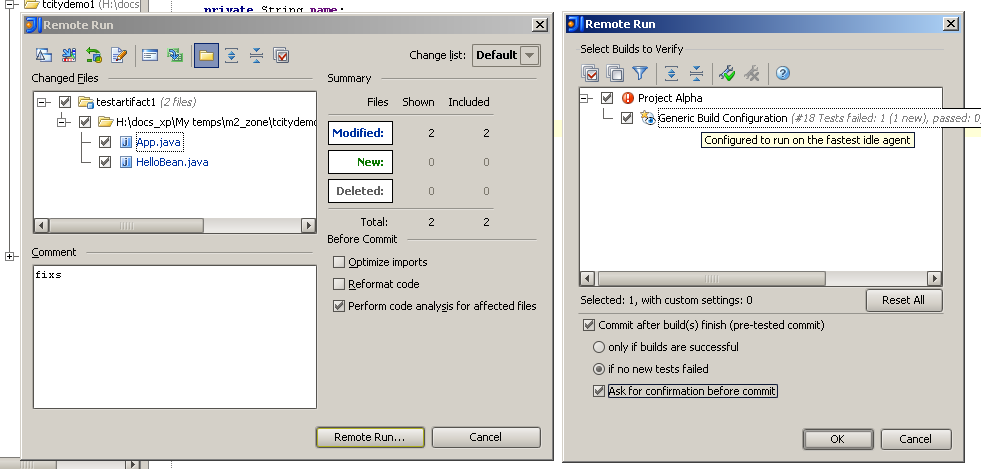Click the Deleted summary label box
This screenshot has width=981, height=469.
coord(360,191)
